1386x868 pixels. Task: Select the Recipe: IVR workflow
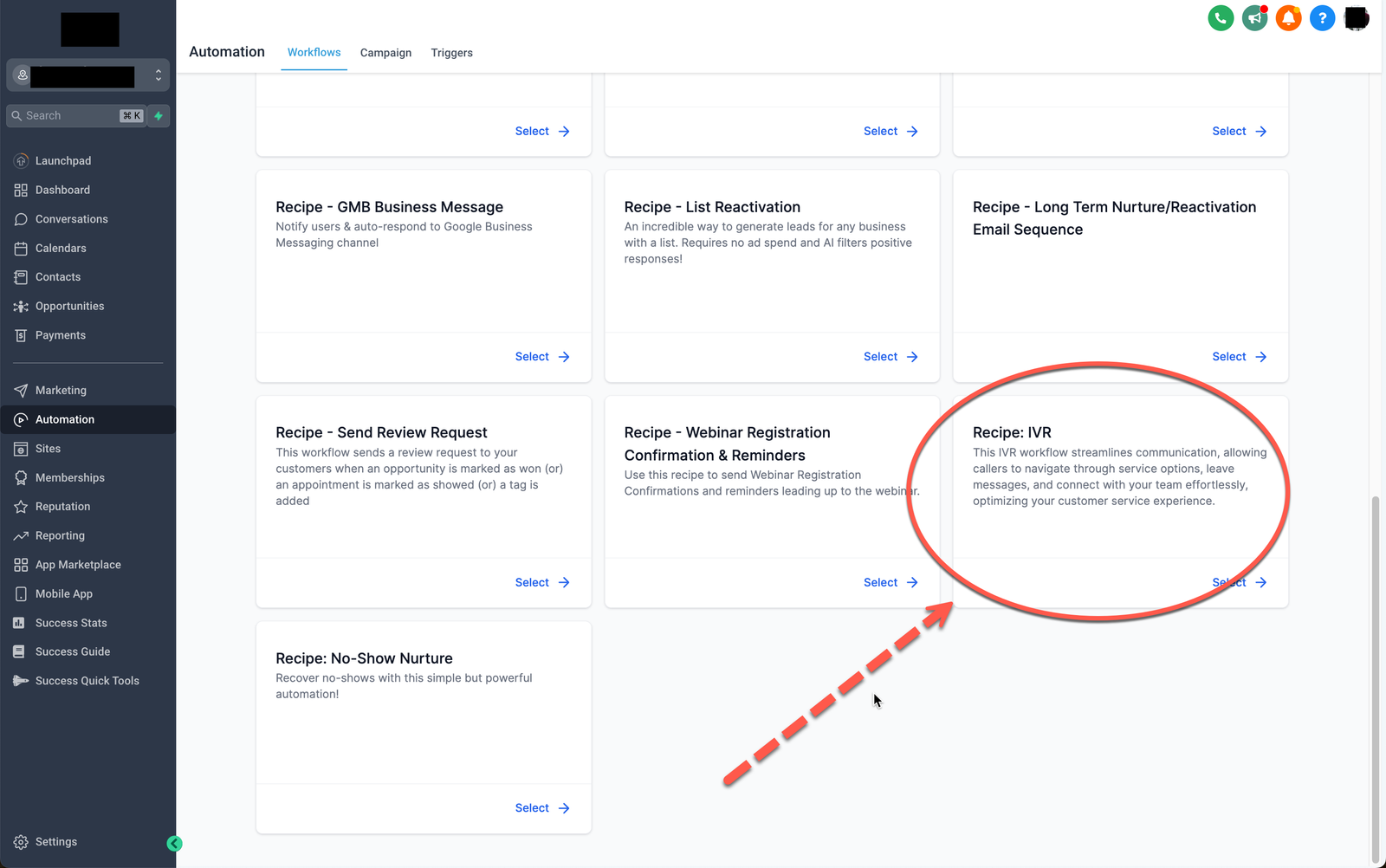click(x=1239, y=583)
